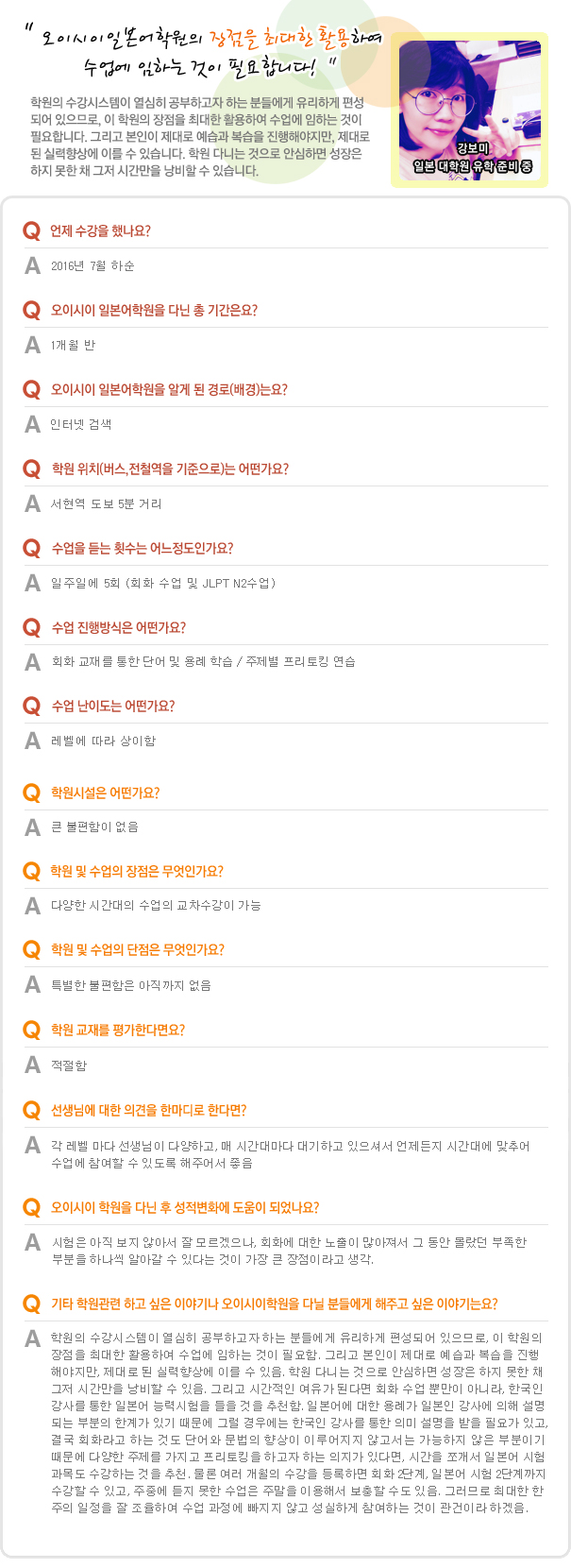Click the A icon beside "서현역 도보 5분 거리"

pyautogui.click(x=32, y=504)
